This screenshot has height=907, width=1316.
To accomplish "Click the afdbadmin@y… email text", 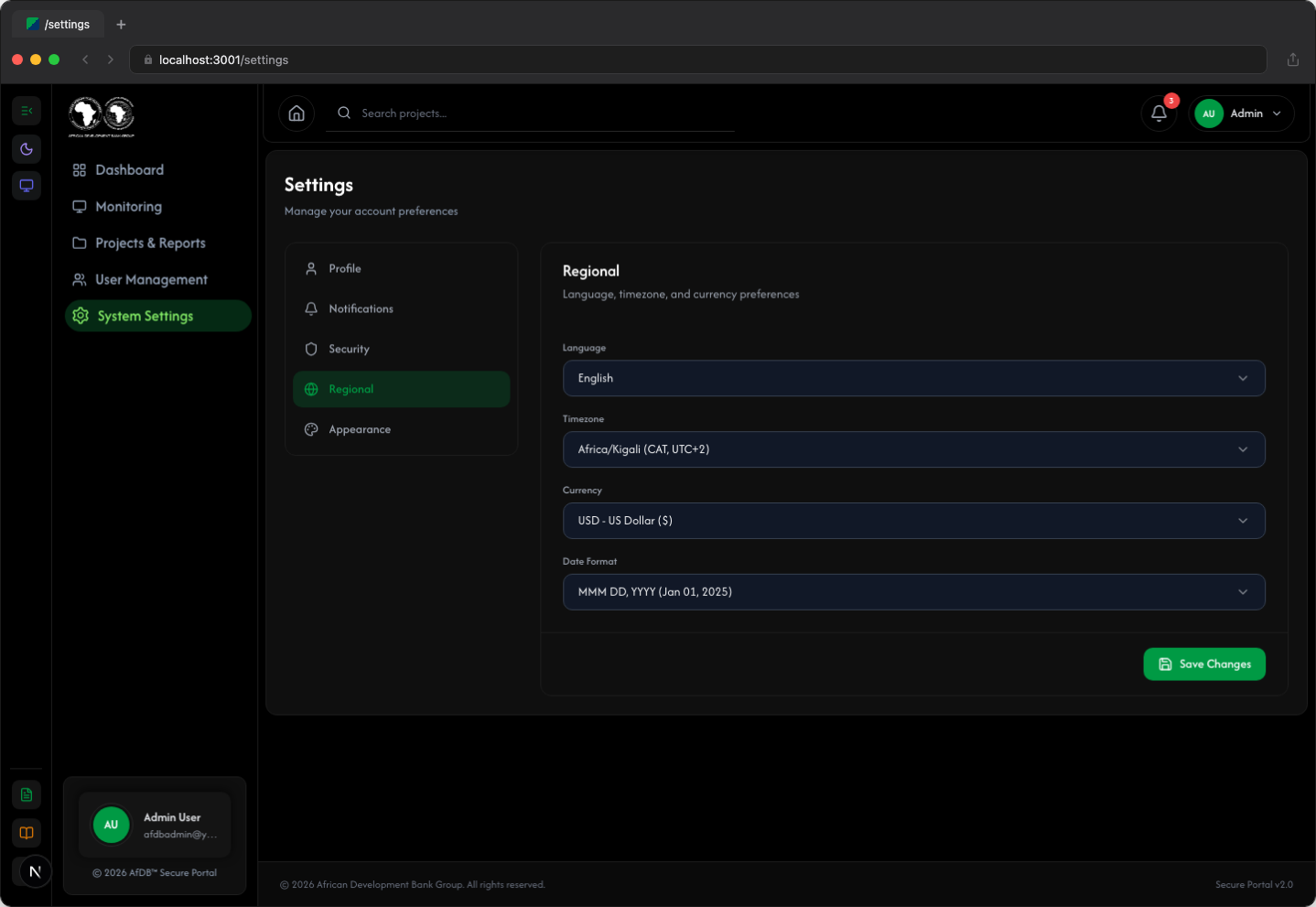I will pyautogui.click(x=180, y=835).
